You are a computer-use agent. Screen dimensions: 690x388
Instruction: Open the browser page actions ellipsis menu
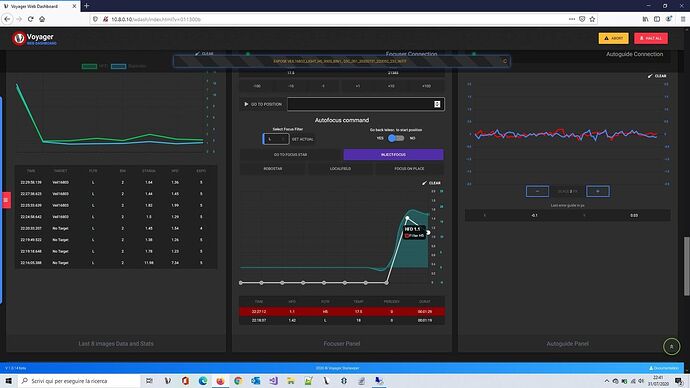click(572, 19)
